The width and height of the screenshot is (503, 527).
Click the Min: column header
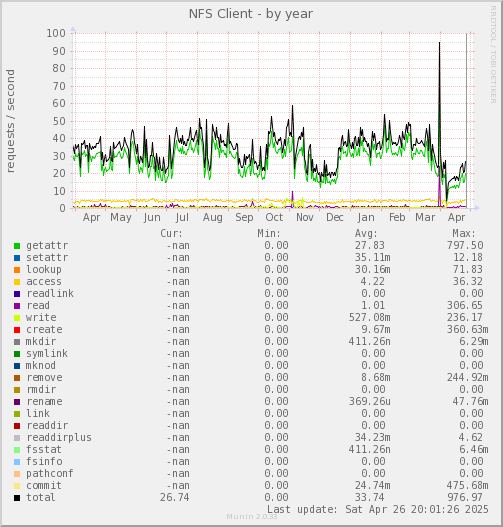[x=269, y=233]
